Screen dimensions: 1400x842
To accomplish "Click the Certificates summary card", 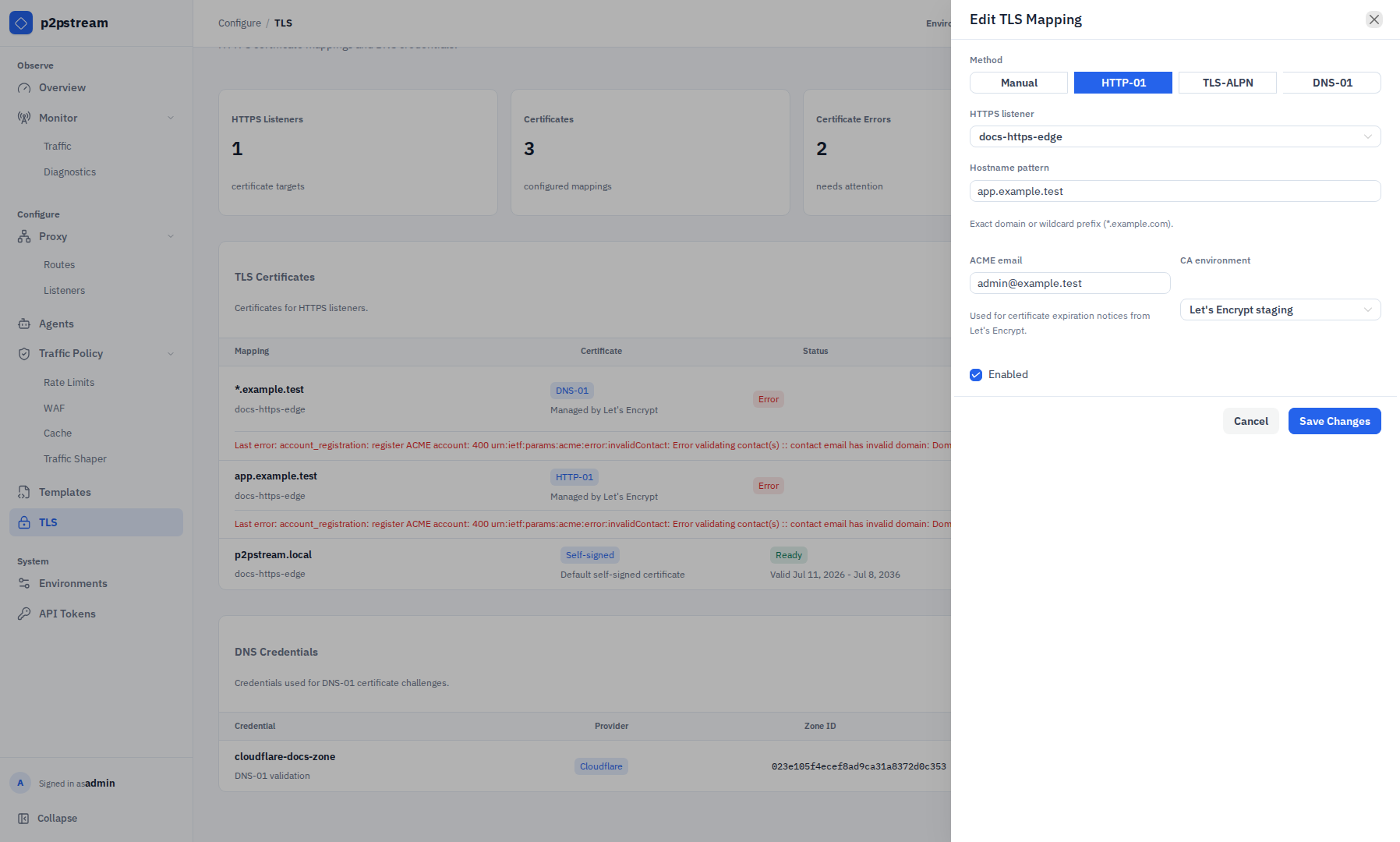I will coord(650,152).
